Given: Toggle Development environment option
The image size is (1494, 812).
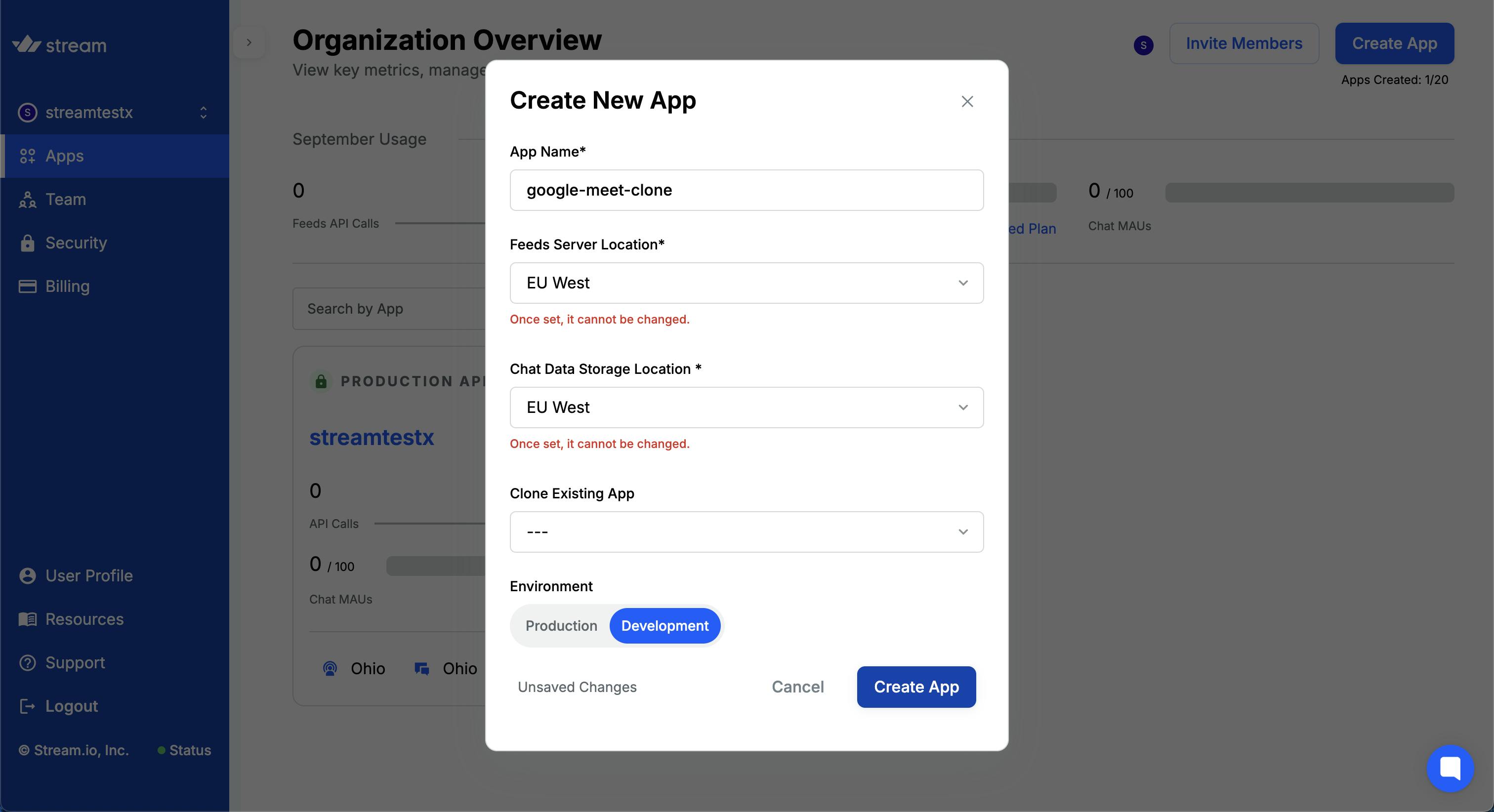Looking at the screenshot, I should (665, 625).
